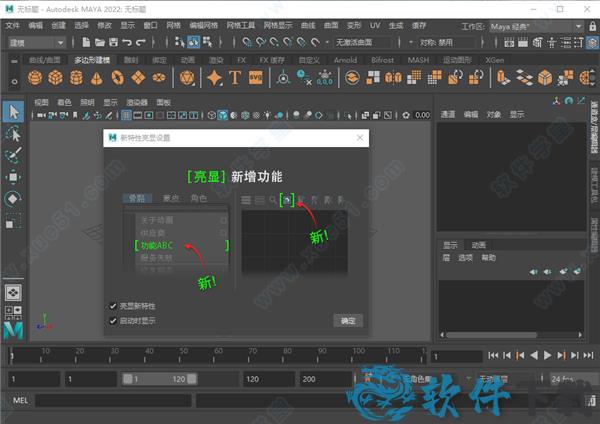Switch to the 多边形建模 shelf tab
This screenshot has height=424, width=600.
click(92, 60)
